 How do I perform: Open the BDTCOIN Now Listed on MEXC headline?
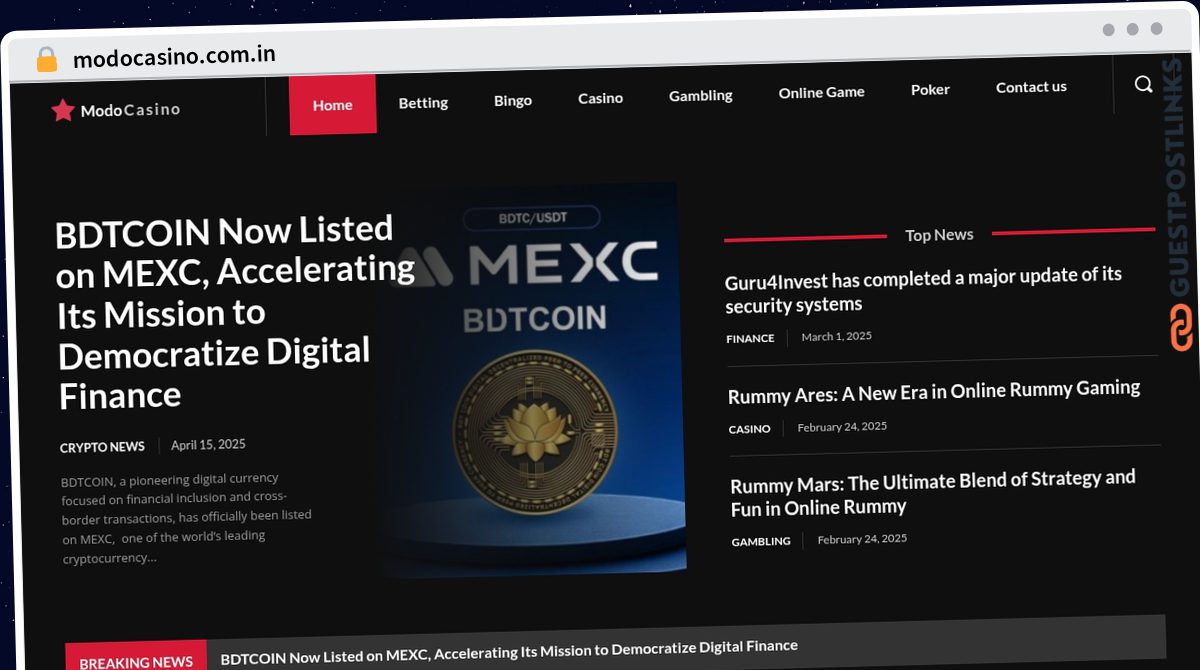click(234, 313)
